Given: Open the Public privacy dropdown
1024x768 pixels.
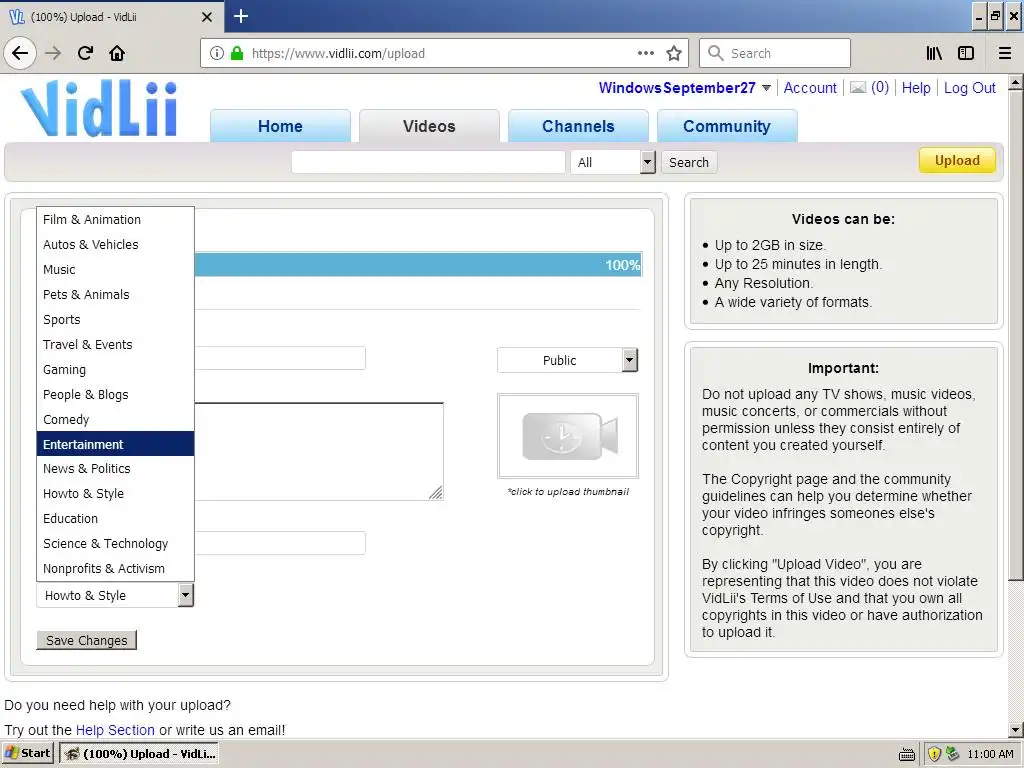Looking at the screenshot, I should [x=567, y=360].
